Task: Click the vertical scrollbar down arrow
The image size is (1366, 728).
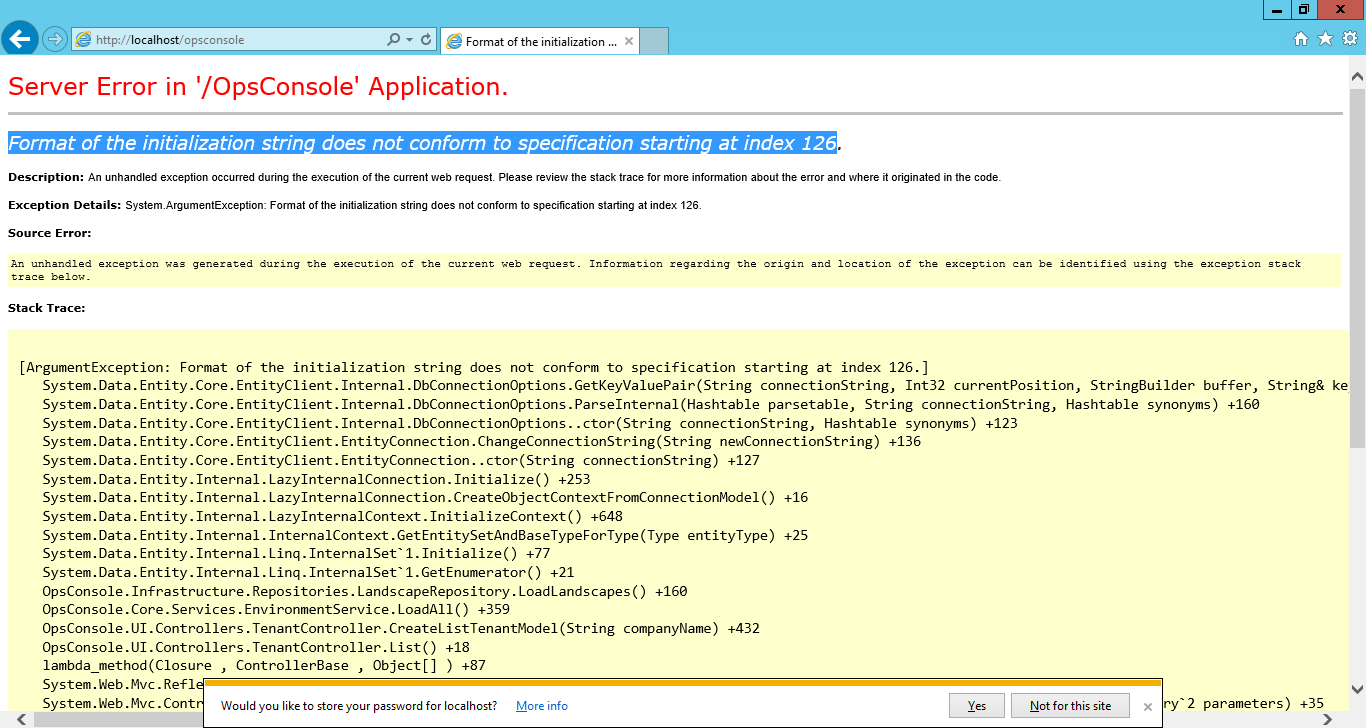Action: click(x=1357, y=689)
